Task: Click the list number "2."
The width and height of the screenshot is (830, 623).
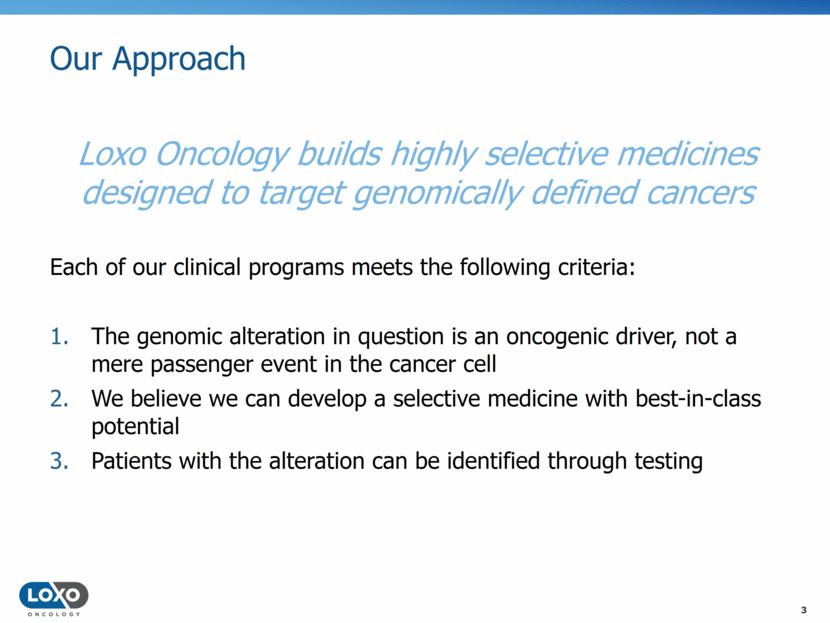Action: (60, 399)
